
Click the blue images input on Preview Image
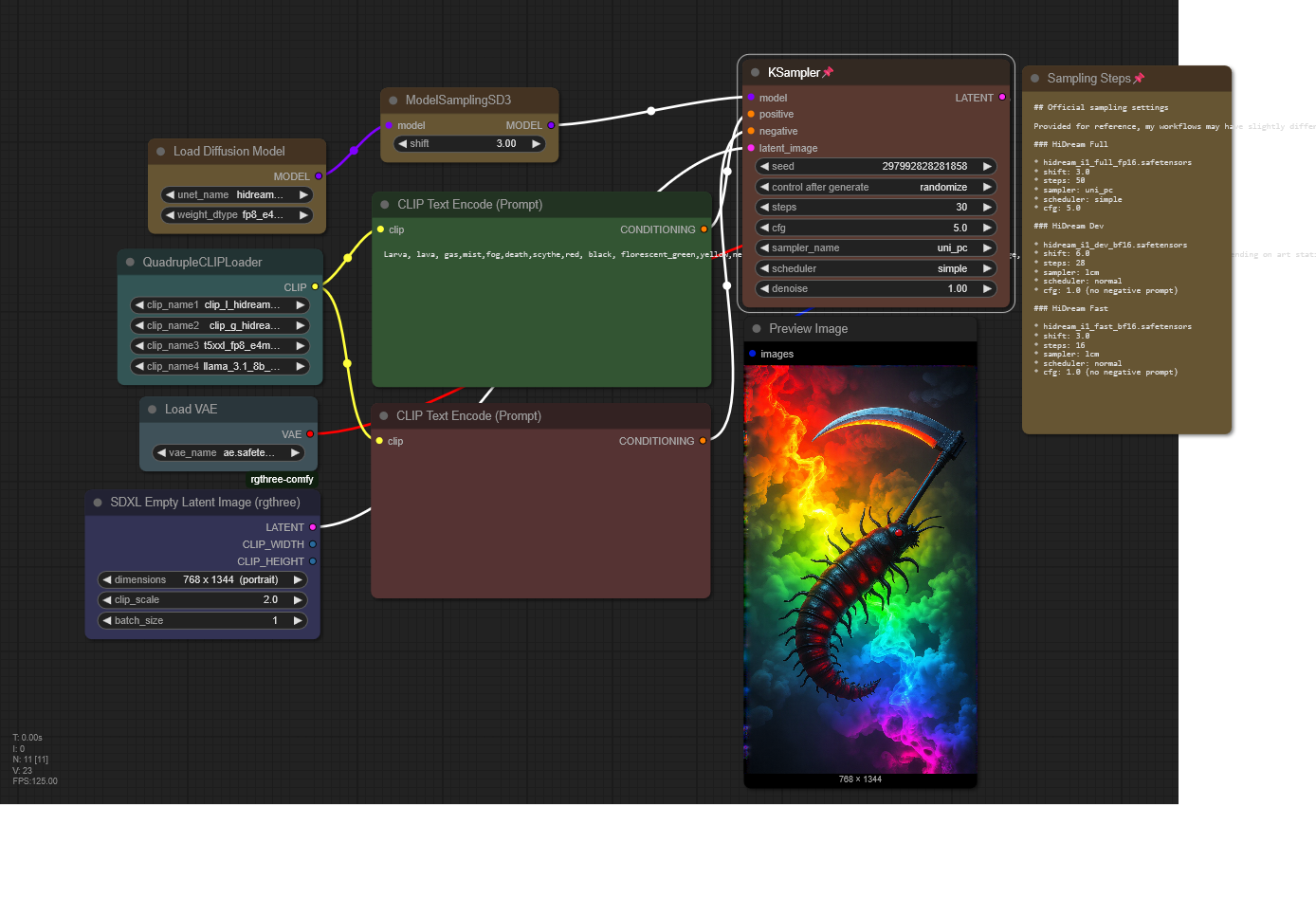tap(752, 354)
